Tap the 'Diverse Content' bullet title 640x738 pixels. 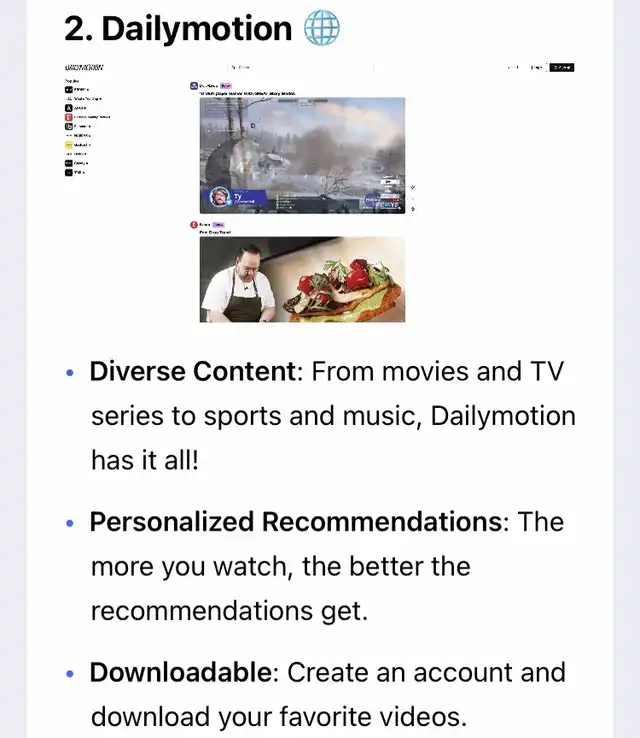[194, 372]
